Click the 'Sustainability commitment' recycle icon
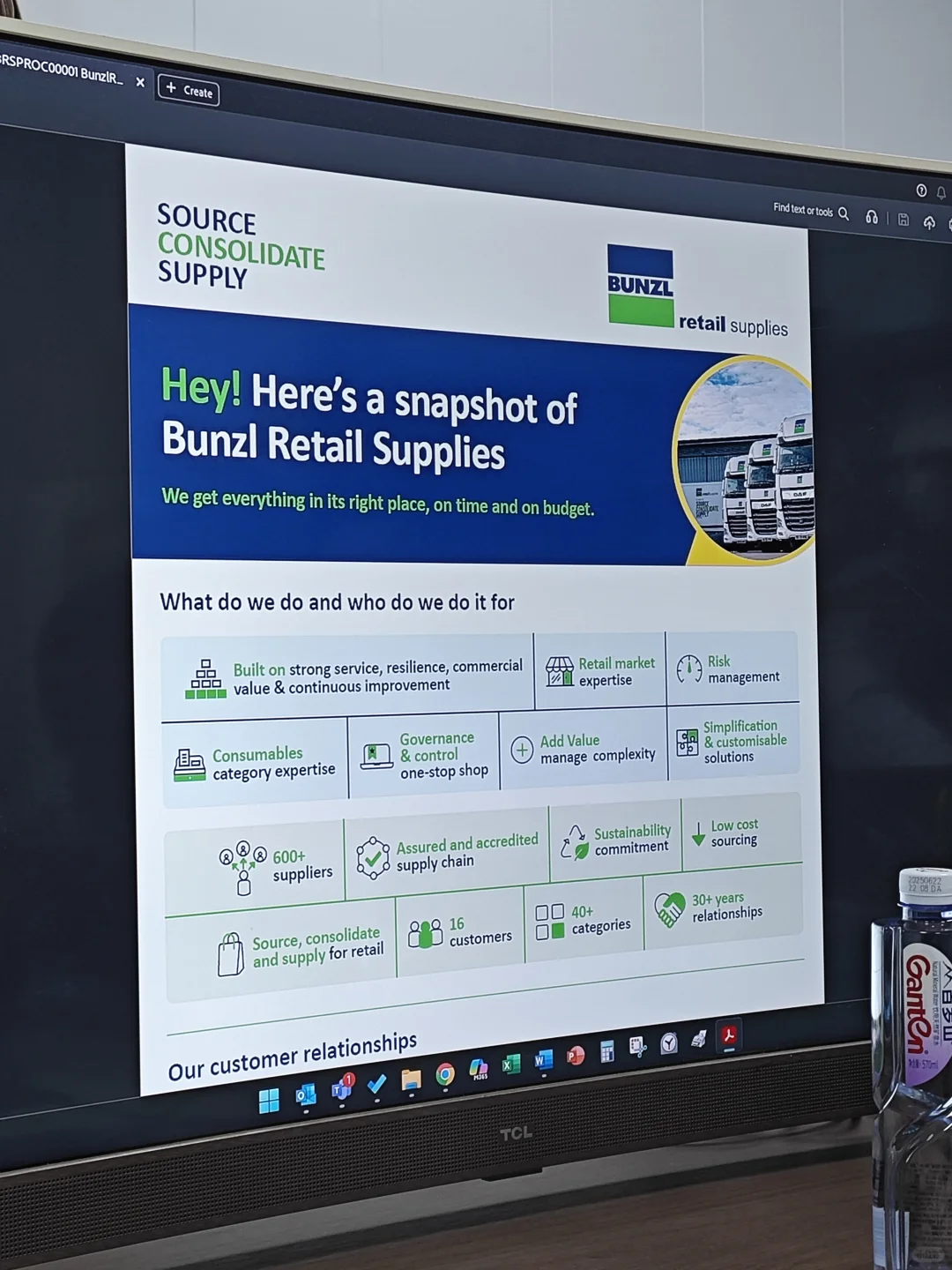 pos(575,842)
